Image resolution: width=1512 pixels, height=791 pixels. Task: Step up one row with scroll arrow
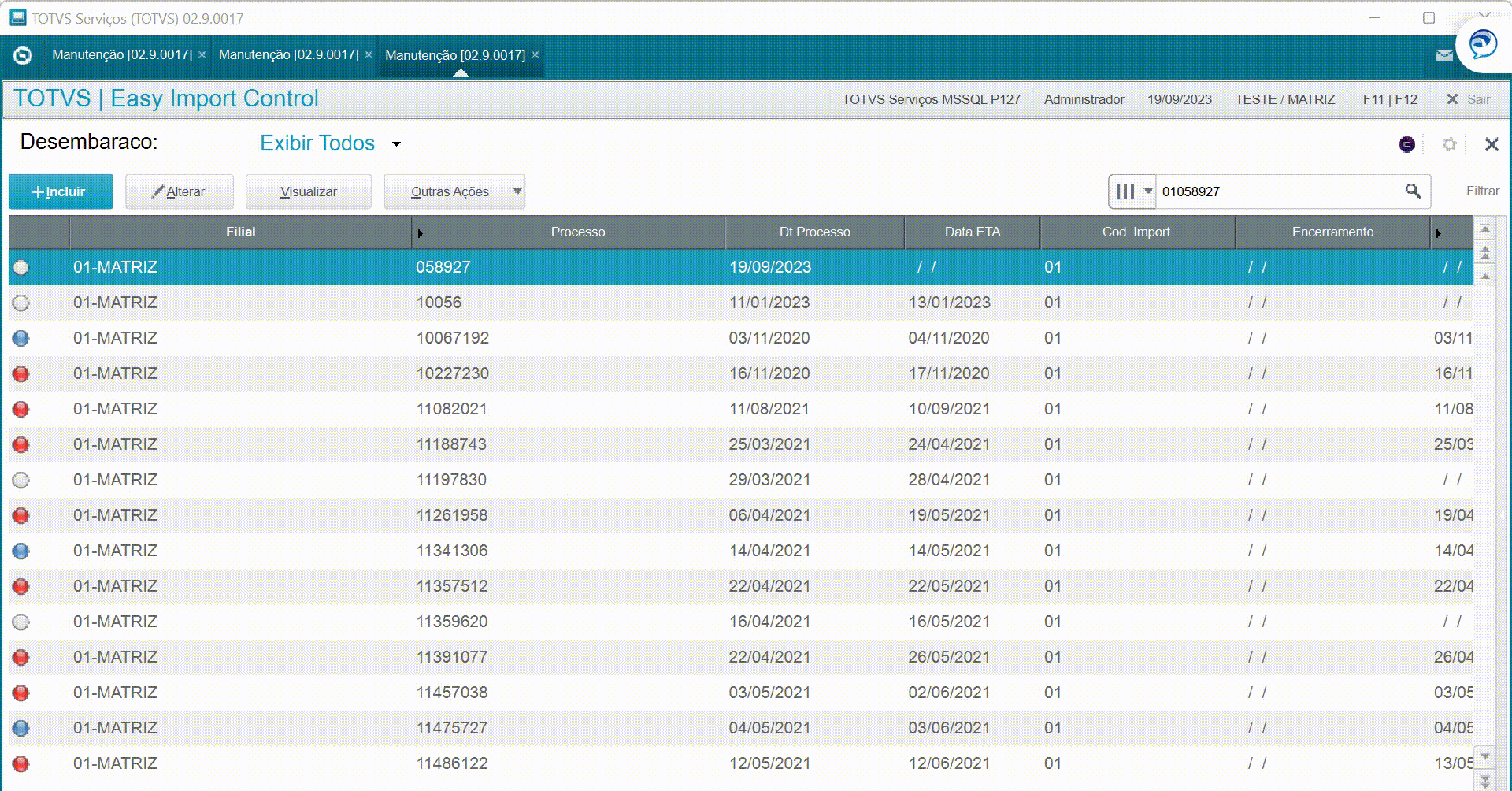pyautogui.click(x=1485, y=277)
